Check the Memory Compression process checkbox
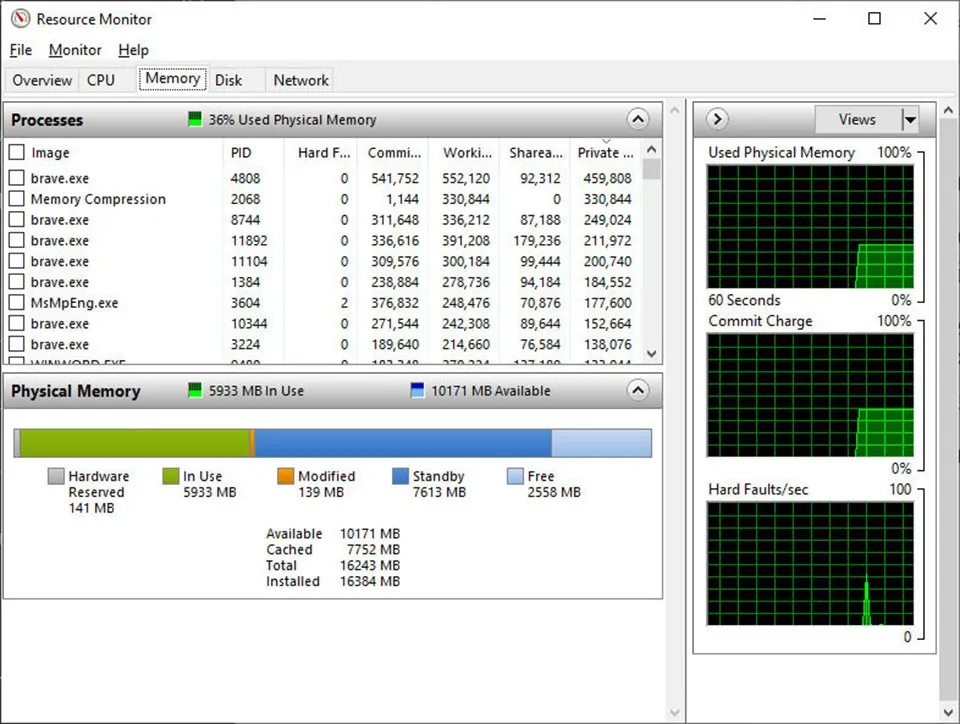The width and height of the screenshot is (960, 724). coord(16,199)
